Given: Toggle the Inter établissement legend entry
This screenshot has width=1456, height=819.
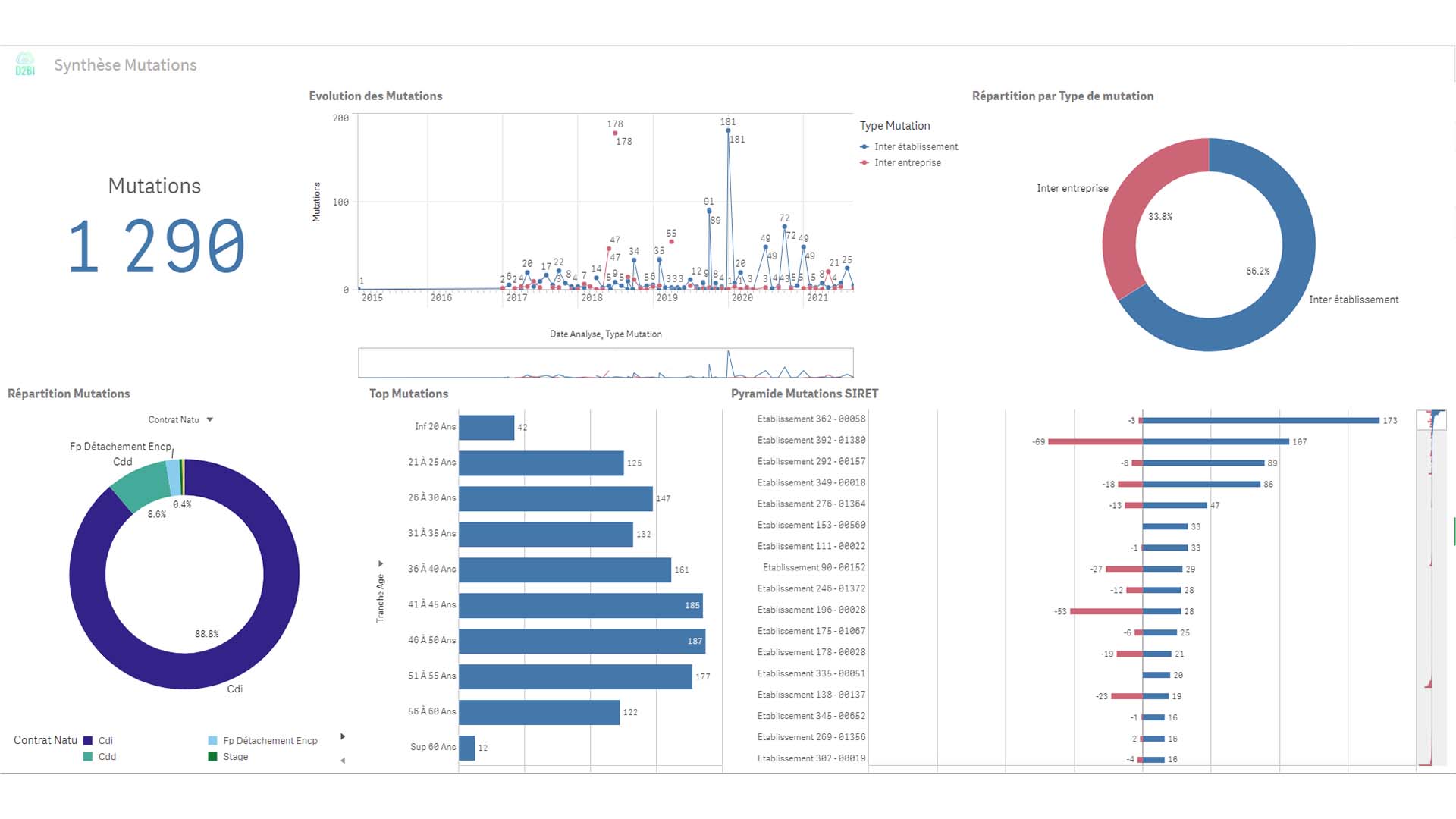Looking at the screenshot, I should (915, 147).
